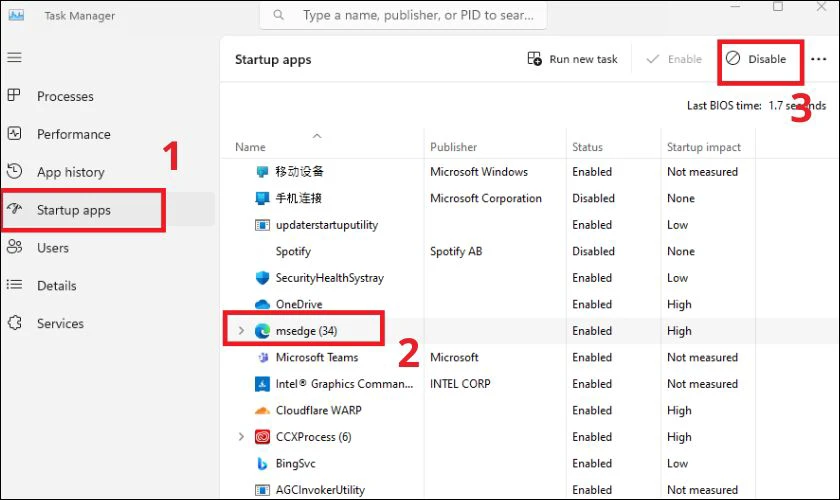
Task: Click the msedge browser icon
Action: click(262, 331)
